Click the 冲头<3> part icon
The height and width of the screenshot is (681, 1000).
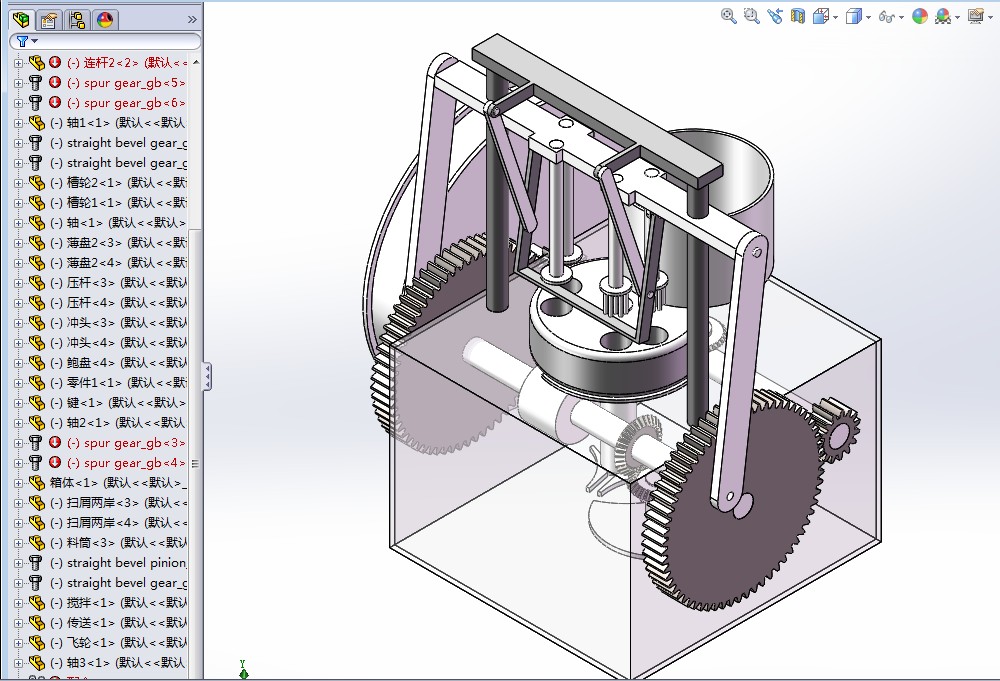[37, 323]
